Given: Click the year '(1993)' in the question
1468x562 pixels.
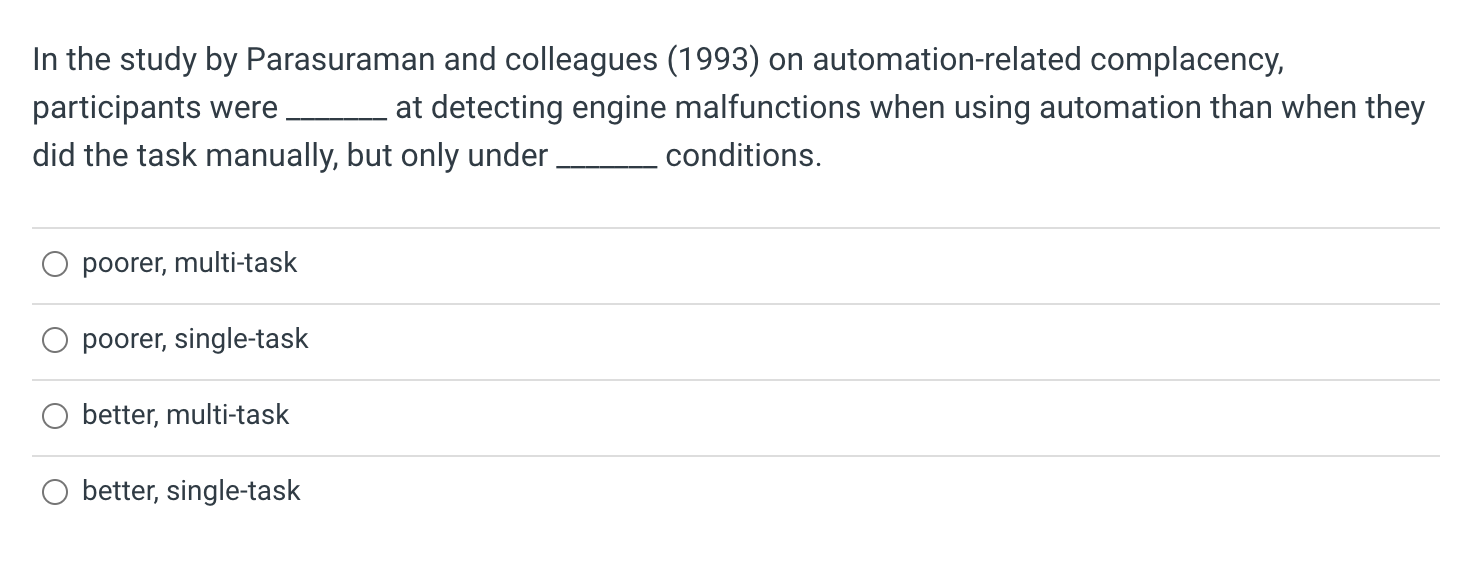Looking at the screenshot, I should (713, 60).
